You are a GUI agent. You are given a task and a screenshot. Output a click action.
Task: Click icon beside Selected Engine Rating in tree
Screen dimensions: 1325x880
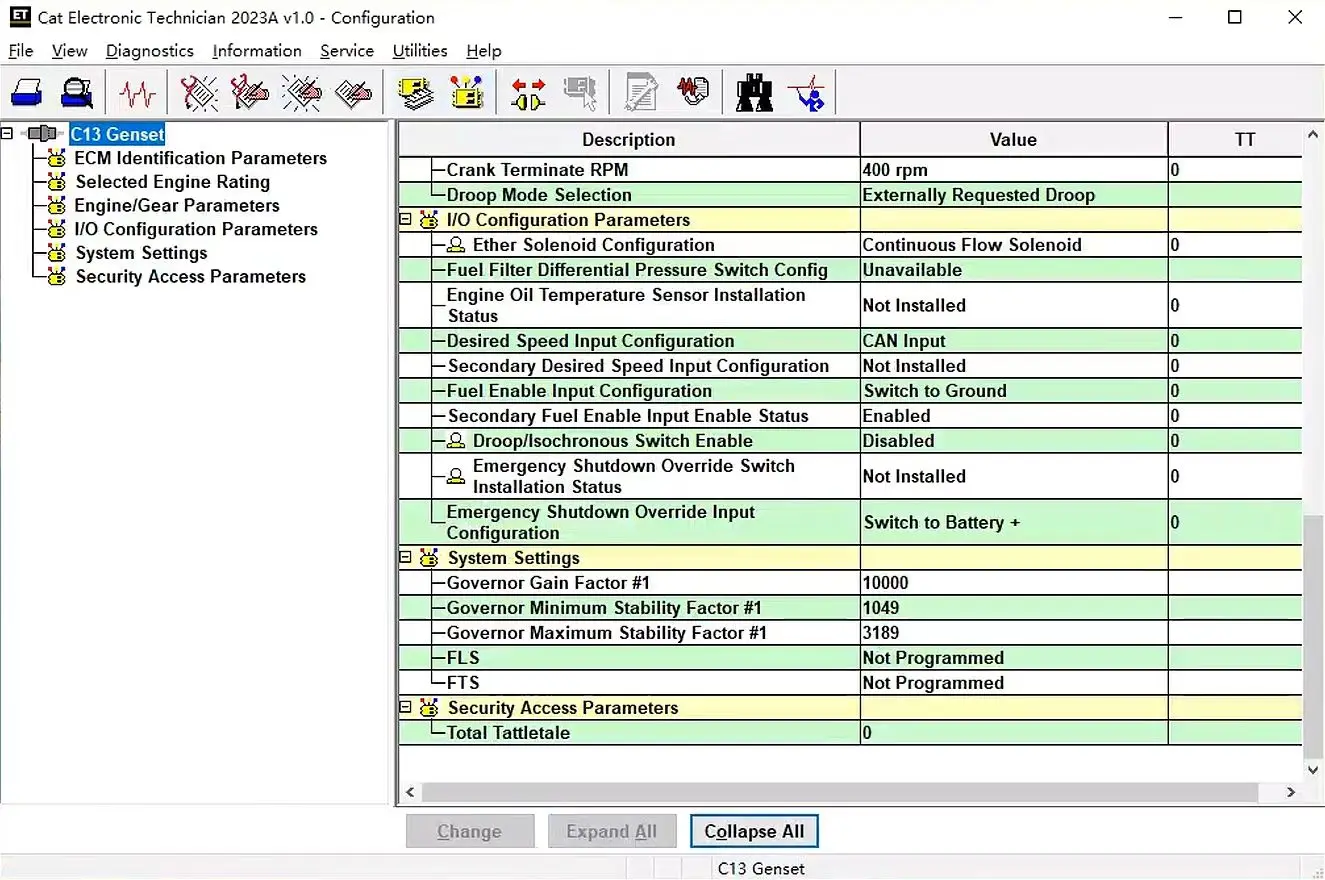56,182
